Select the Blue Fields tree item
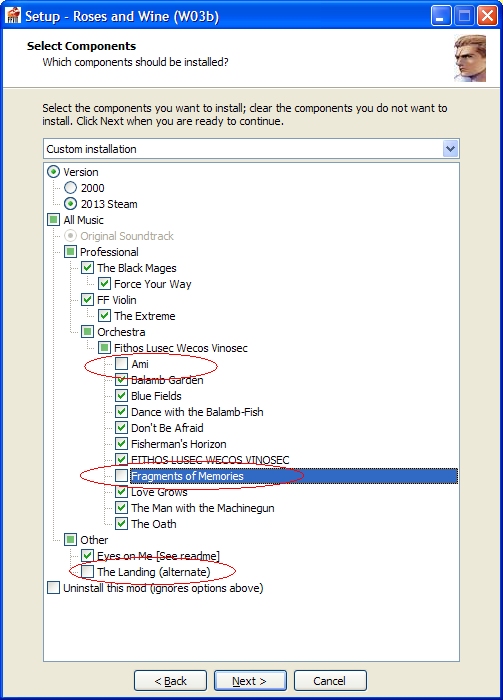503x700 pixels. [x=156, y=396]
